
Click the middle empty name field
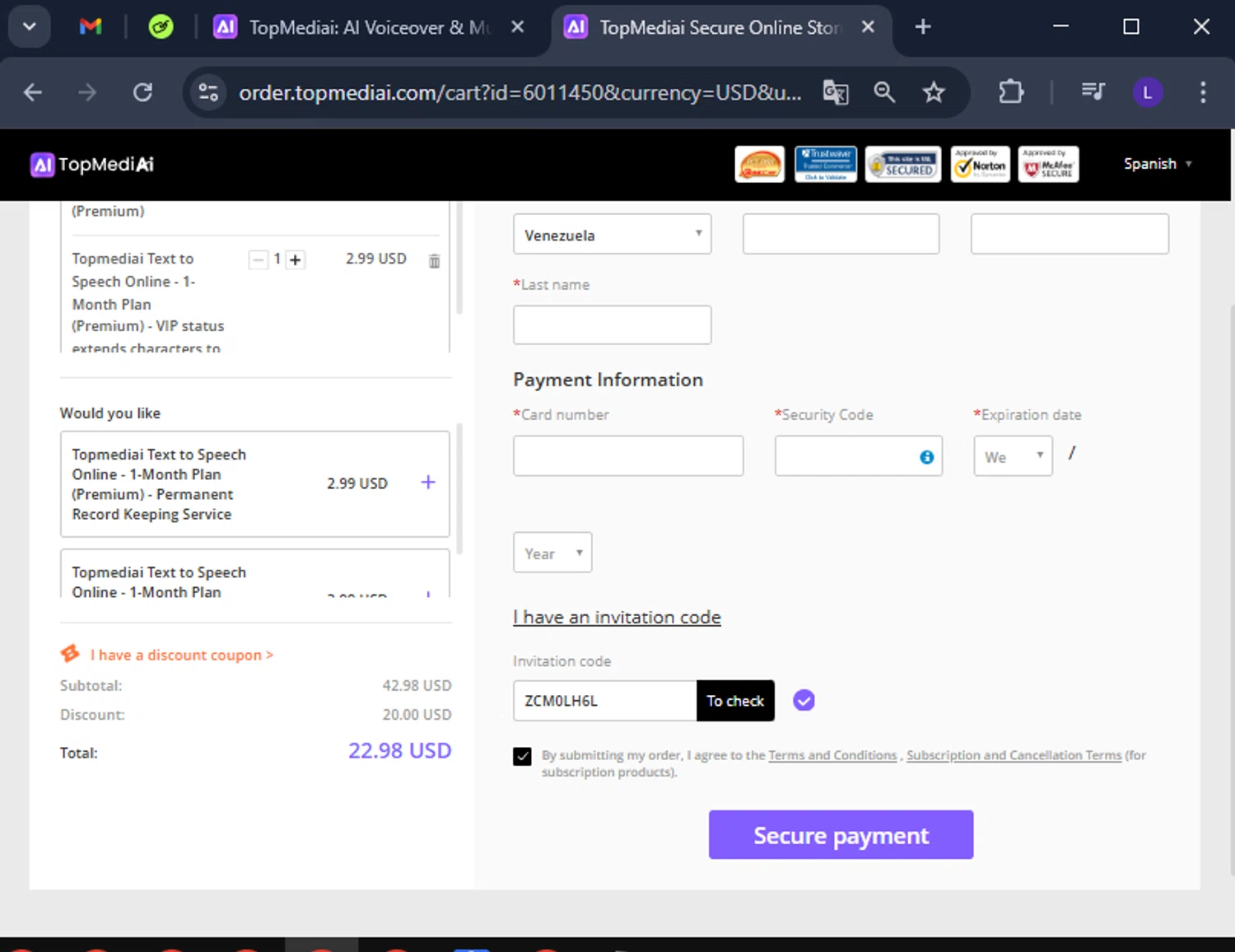pyautogui.click(x=841, y=234)
